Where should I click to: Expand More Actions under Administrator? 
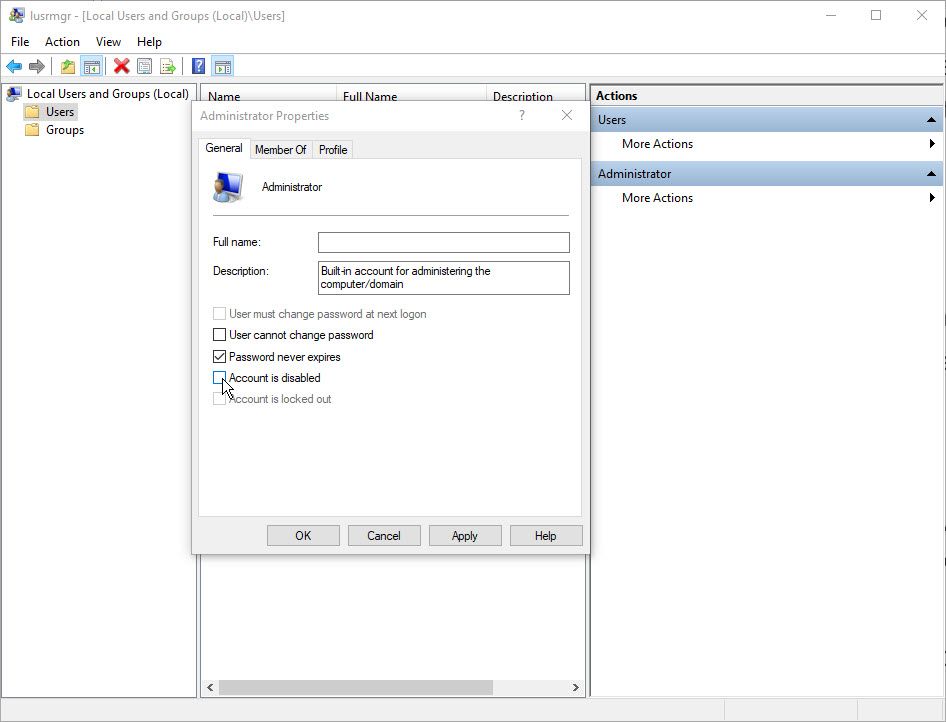[657, 198]
